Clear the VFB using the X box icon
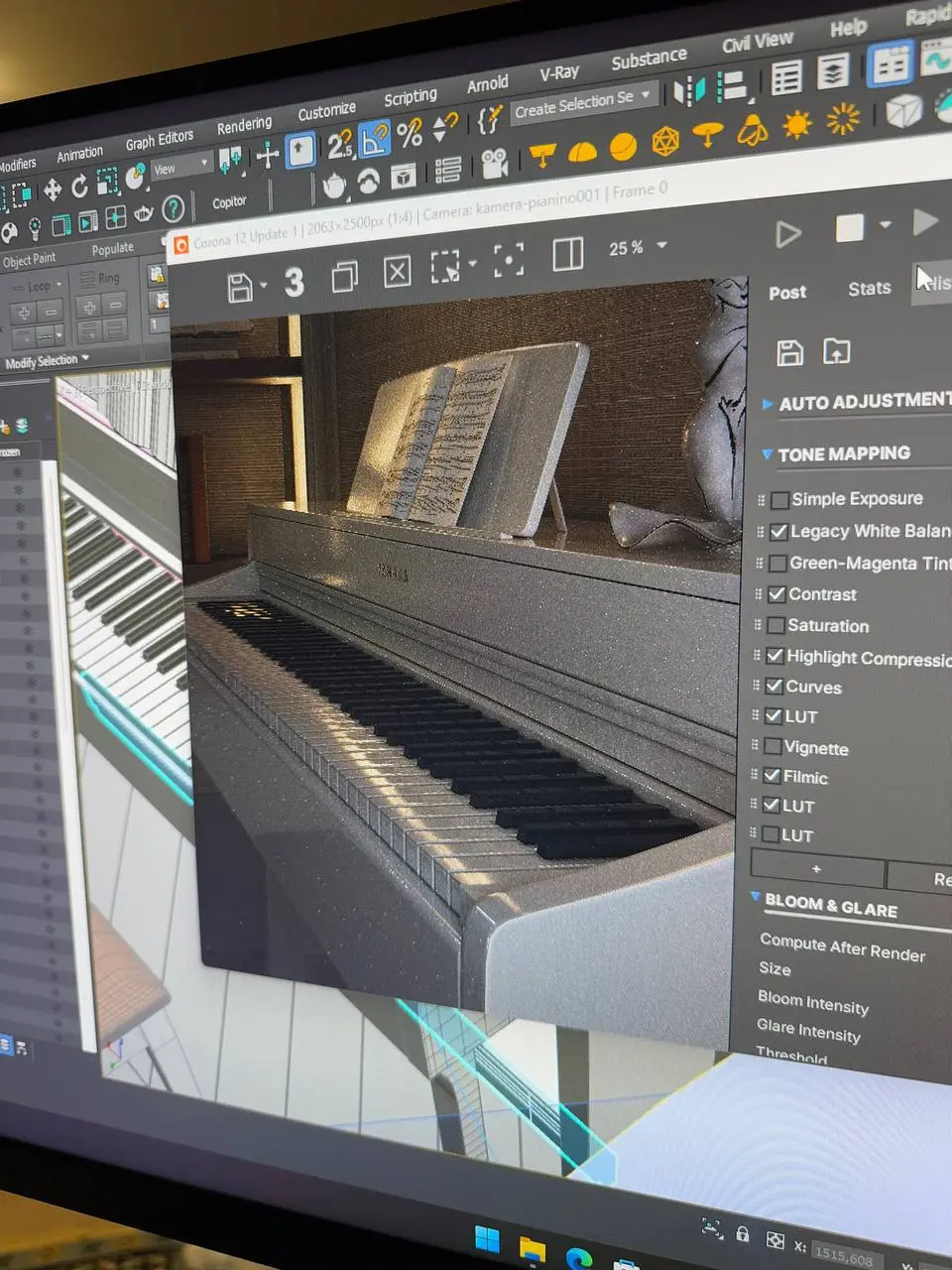 (397, 271)
